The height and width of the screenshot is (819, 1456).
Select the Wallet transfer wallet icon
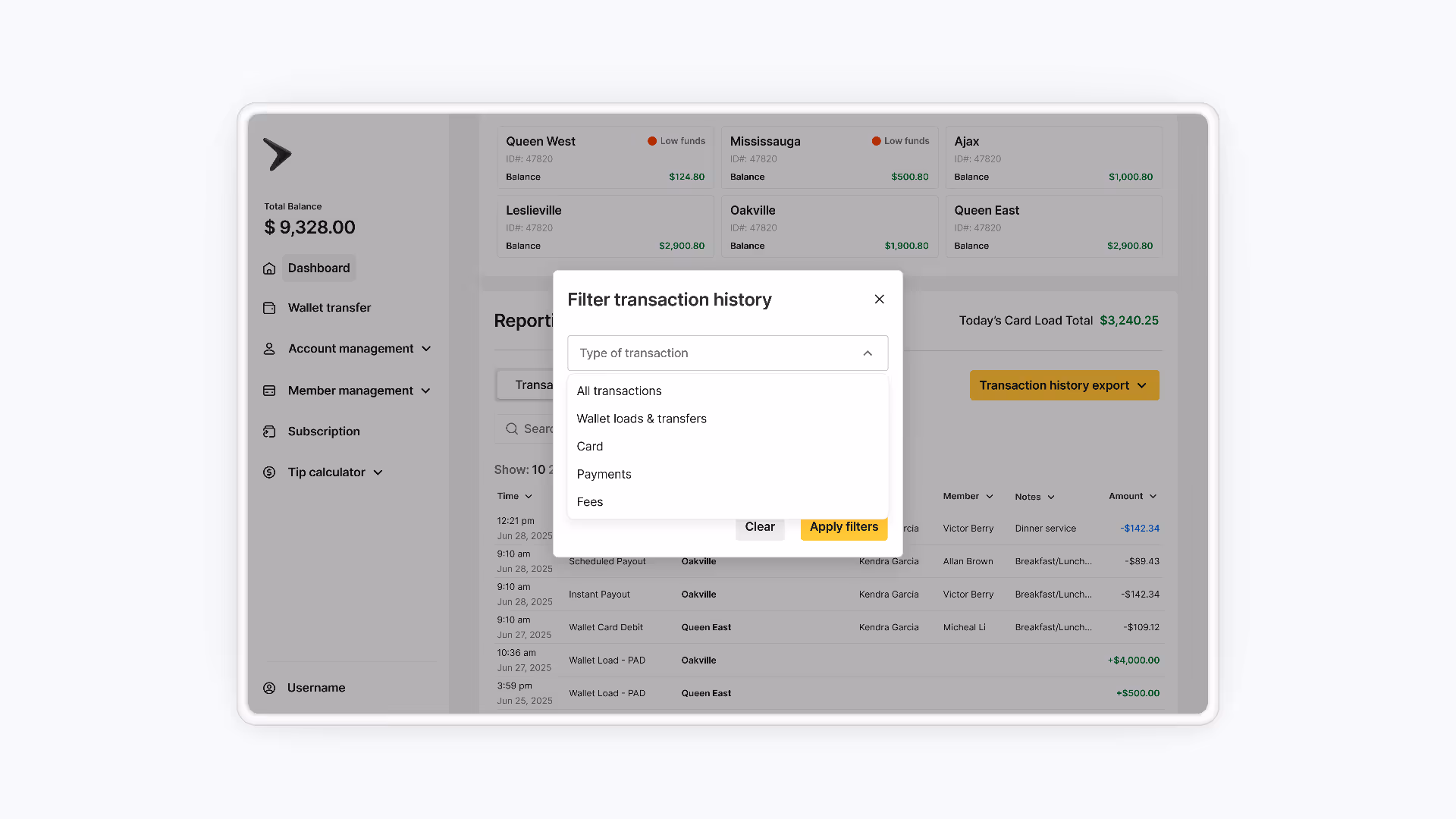[x=269, y=307]
